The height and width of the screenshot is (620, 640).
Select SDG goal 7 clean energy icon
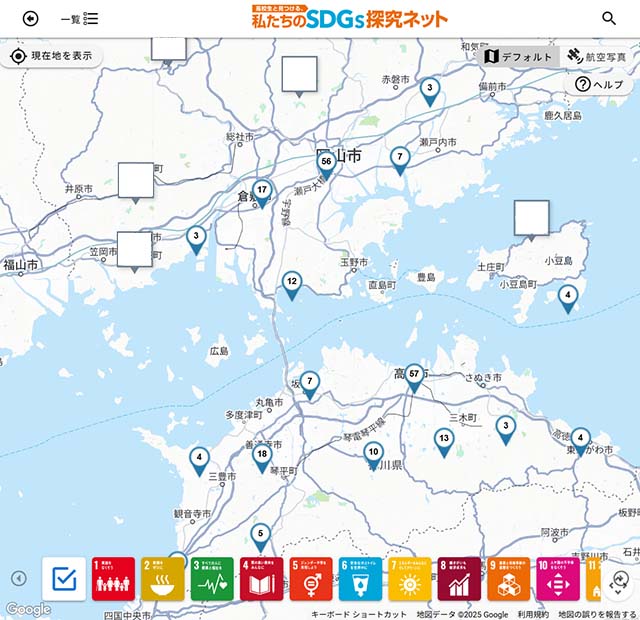[410, 579]
